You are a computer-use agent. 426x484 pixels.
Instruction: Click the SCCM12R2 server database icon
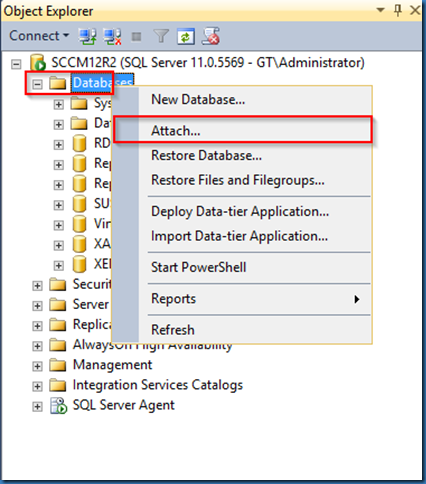[x=38, y=62]
